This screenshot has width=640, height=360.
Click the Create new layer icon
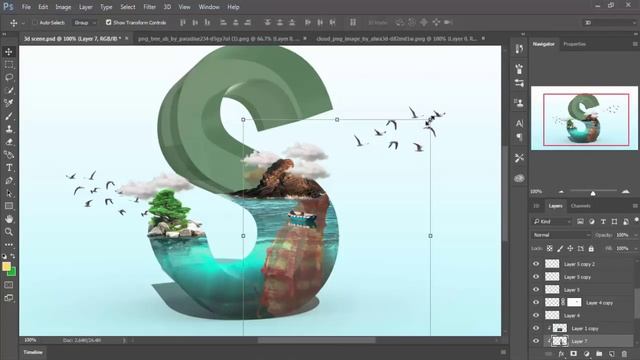click(611, 354)
